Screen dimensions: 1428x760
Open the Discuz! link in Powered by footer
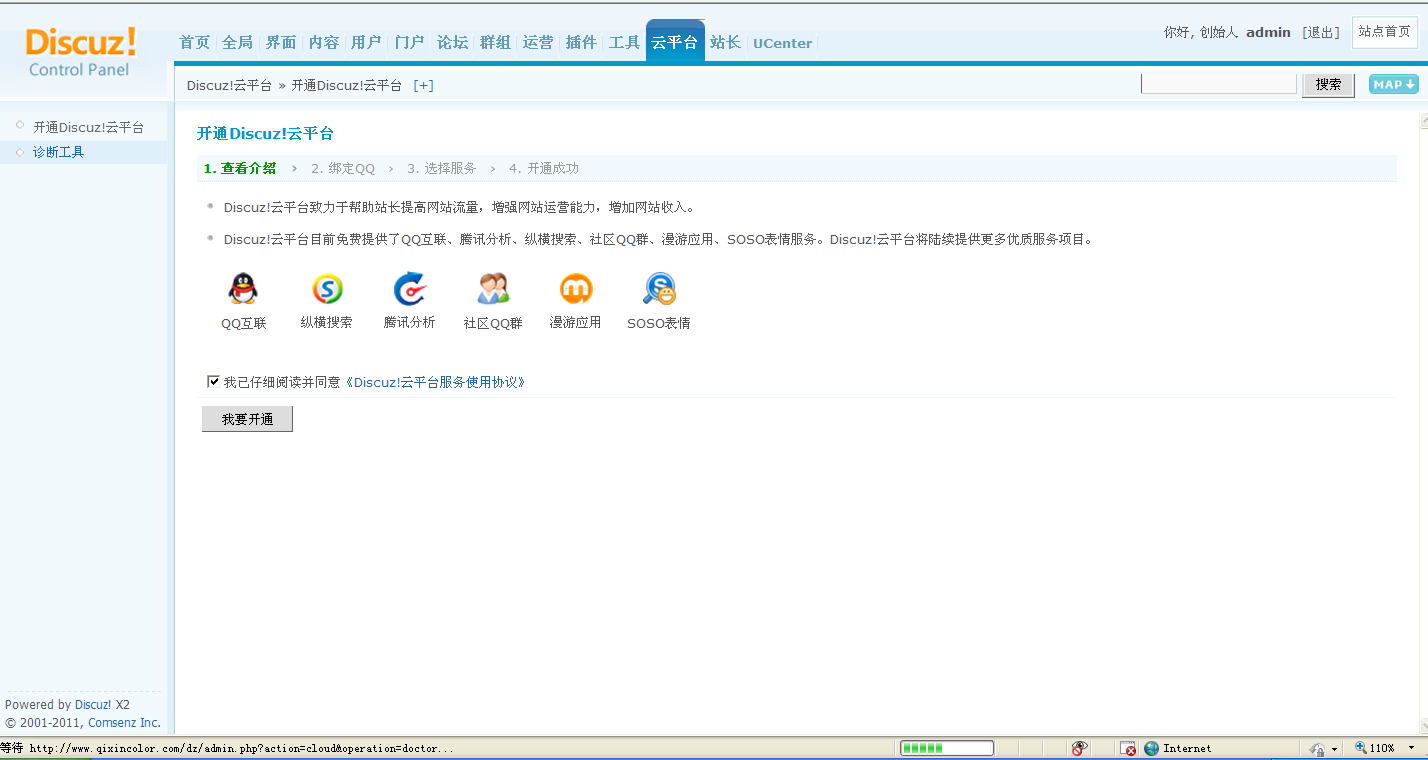click(x=93, y=704)
